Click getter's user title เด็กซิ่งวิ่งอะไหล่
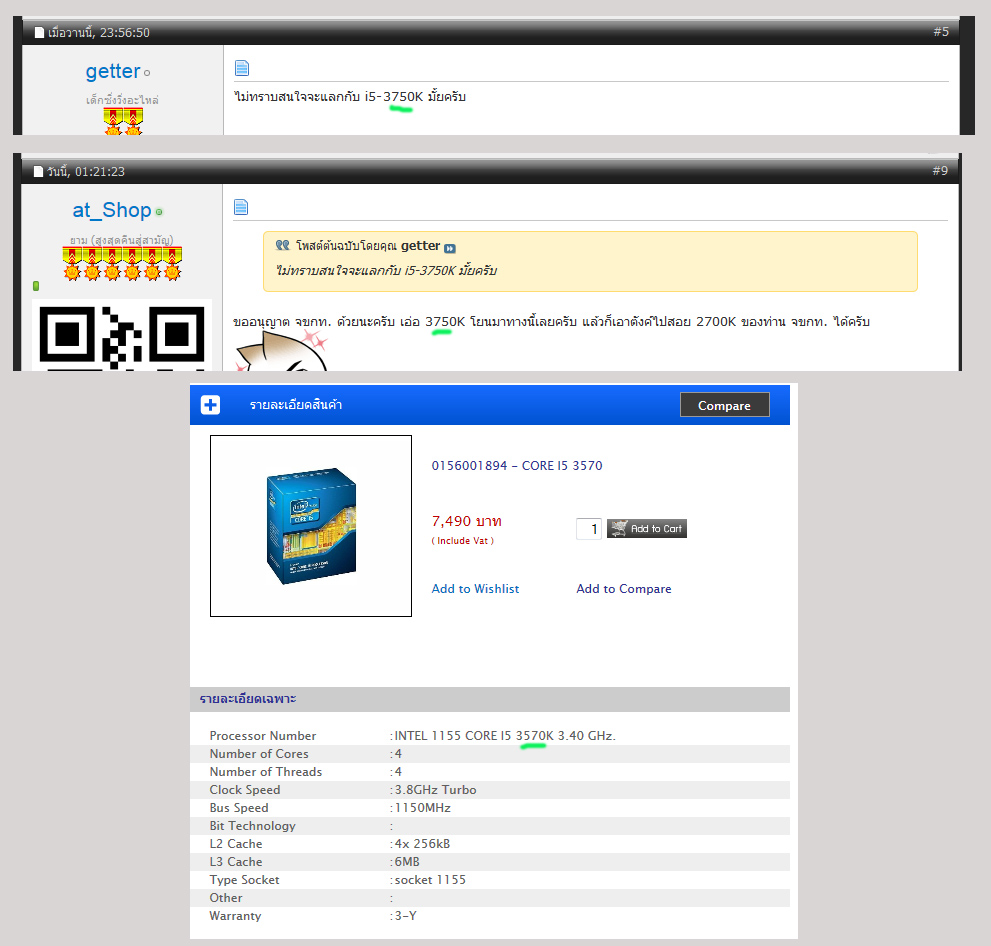Viewport: 991px width, 946px height. coord(123,100)
